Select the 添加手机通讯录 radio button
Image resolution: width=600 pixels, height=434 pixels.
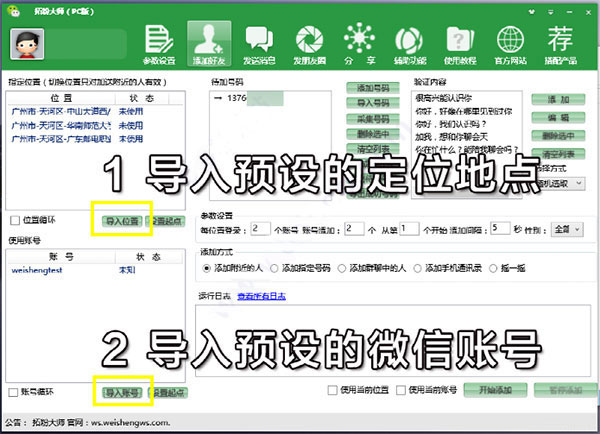(417, 268)
